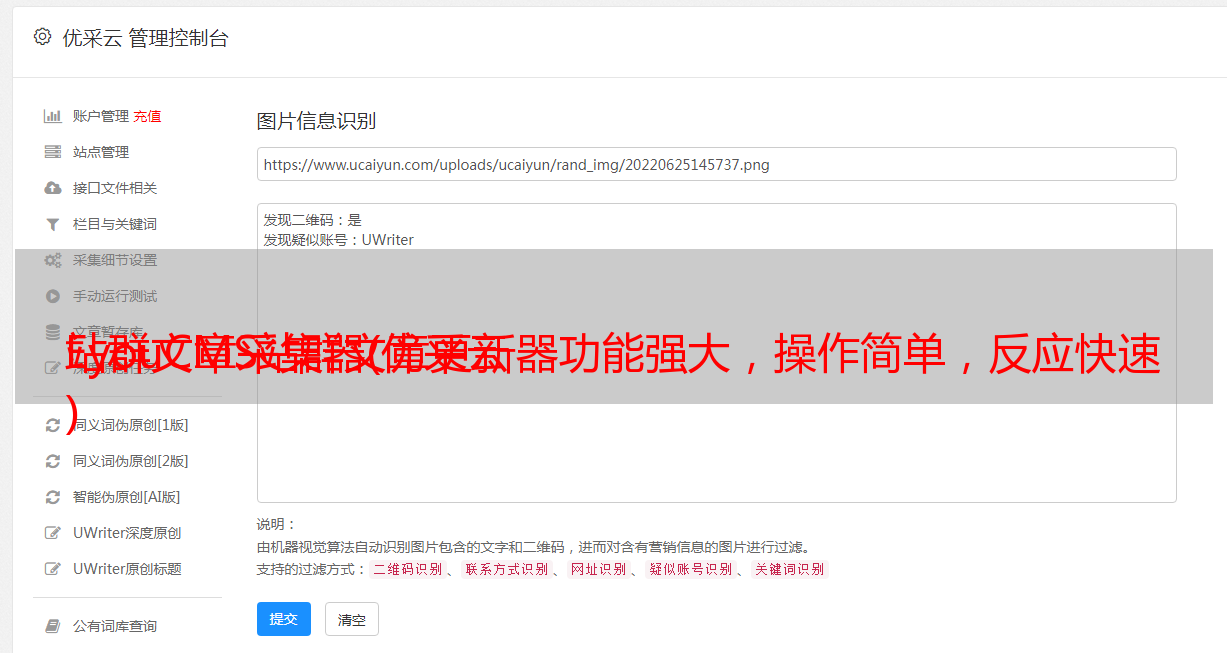Screen dimensions: 1227x653
Task: Click the cloud upload icon for 接口文件相关
Action: coord(53,188)
